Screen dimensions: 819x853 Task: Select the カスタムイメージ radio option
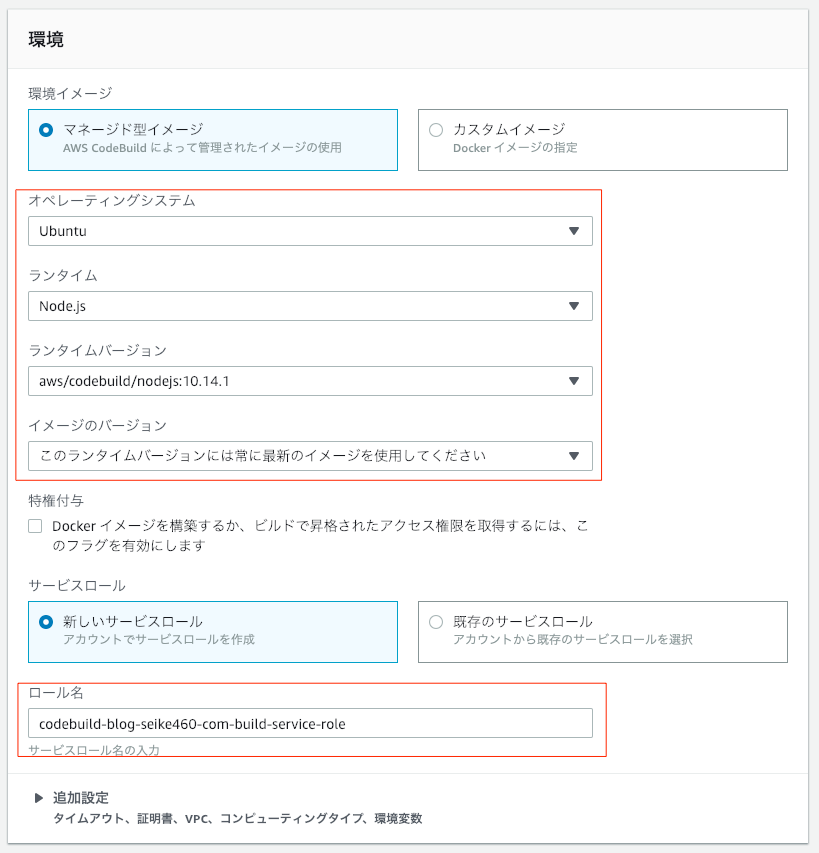436,131
